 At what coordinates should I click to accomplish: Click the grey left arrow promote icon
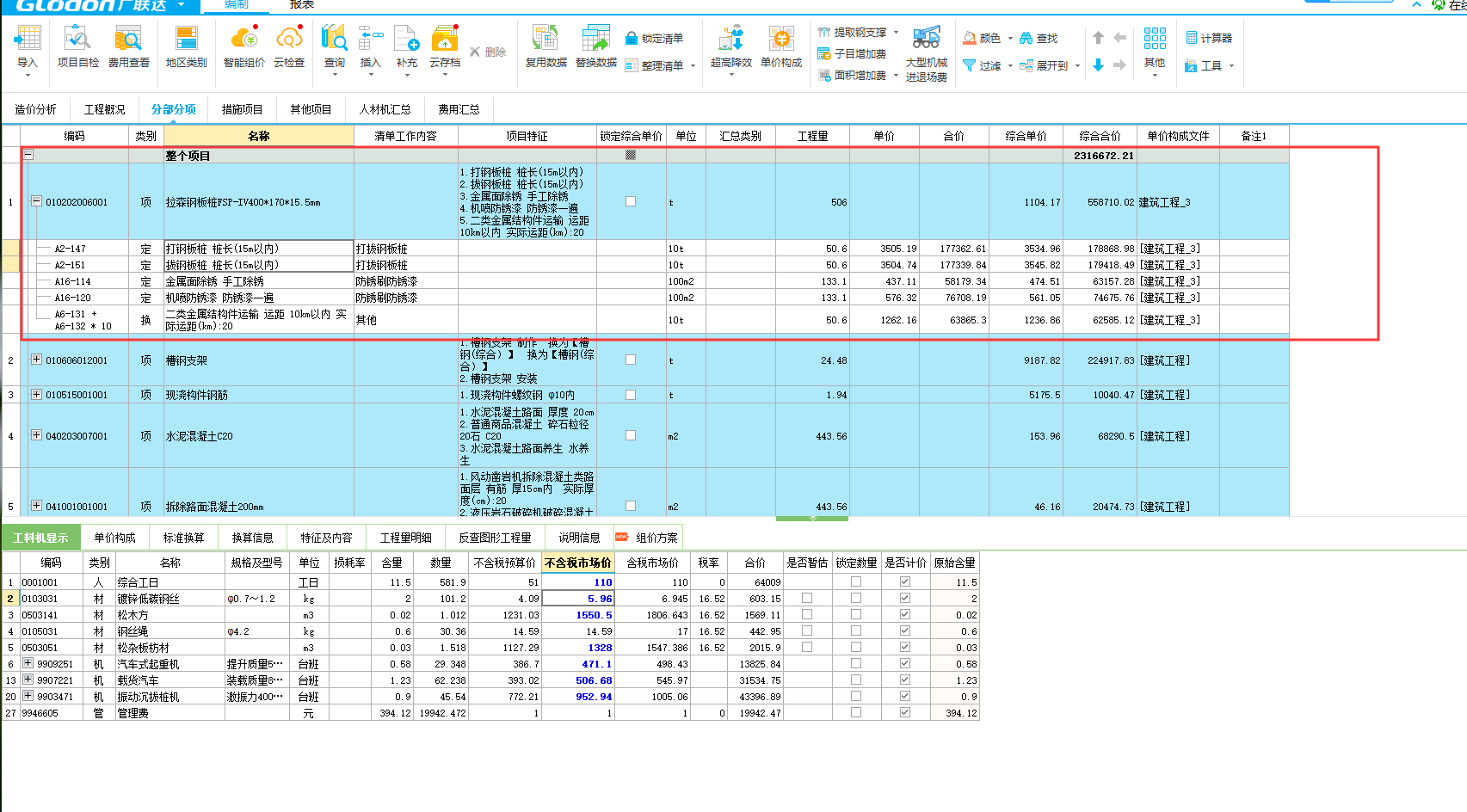pos(1120,38)
